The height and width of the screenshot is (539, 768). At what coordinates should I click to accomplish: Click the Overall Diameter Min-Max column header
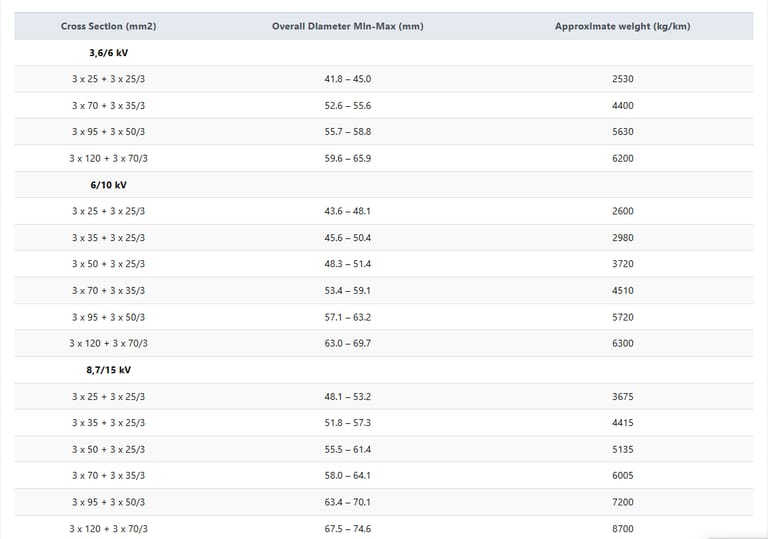[347, 26]
